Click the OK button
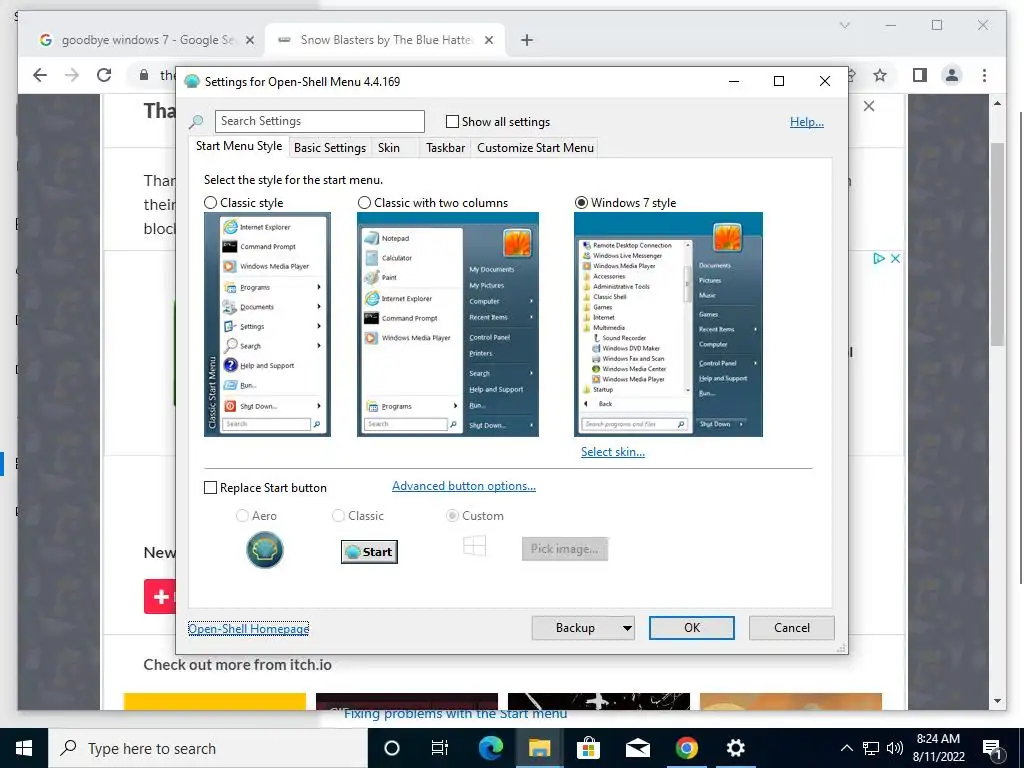This screenshot has width=1024, height=768. point(692,628)
